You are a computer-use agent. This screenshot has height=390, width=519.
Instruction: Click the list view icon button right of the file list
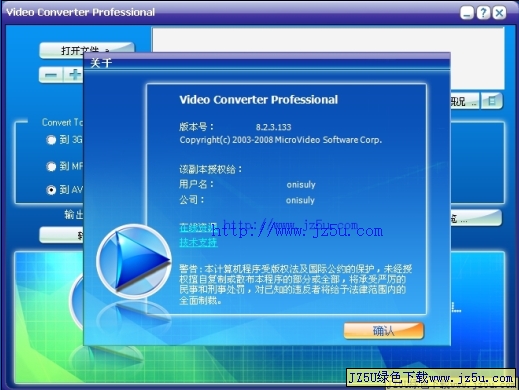492,101
